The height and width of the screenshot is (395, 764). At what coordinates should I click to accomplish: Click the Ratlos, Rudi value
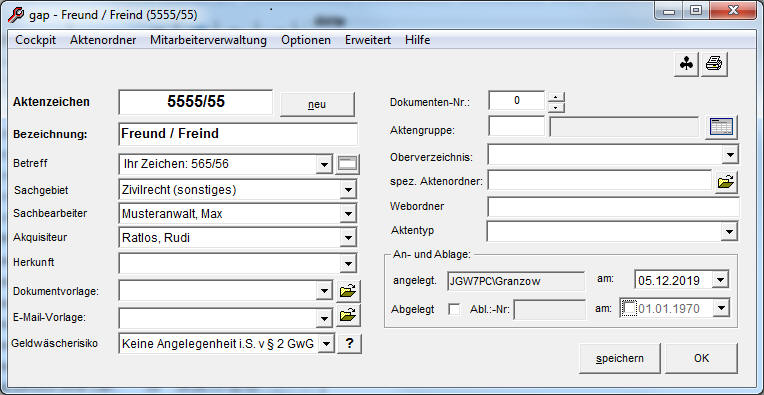pos(155,238)
